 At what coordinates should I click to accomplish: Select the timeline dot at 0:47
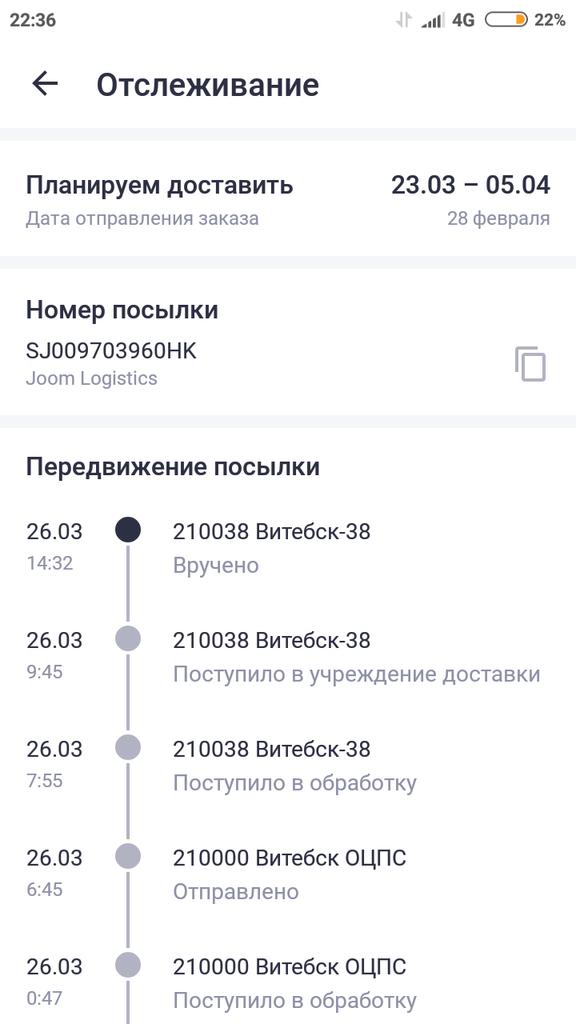pos(128,965)
